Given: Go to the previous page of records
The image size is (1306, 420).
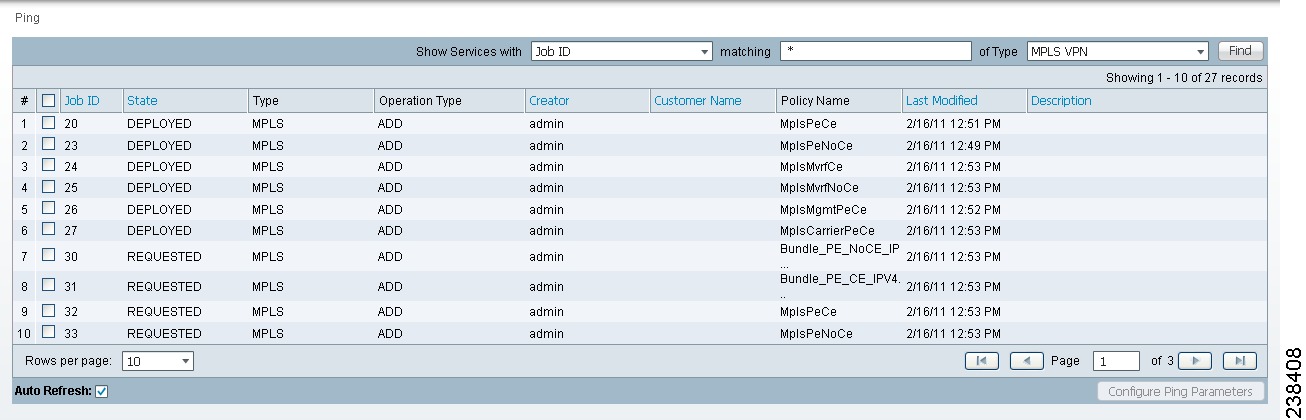Looking at the screenshot, I should 1026,361.
